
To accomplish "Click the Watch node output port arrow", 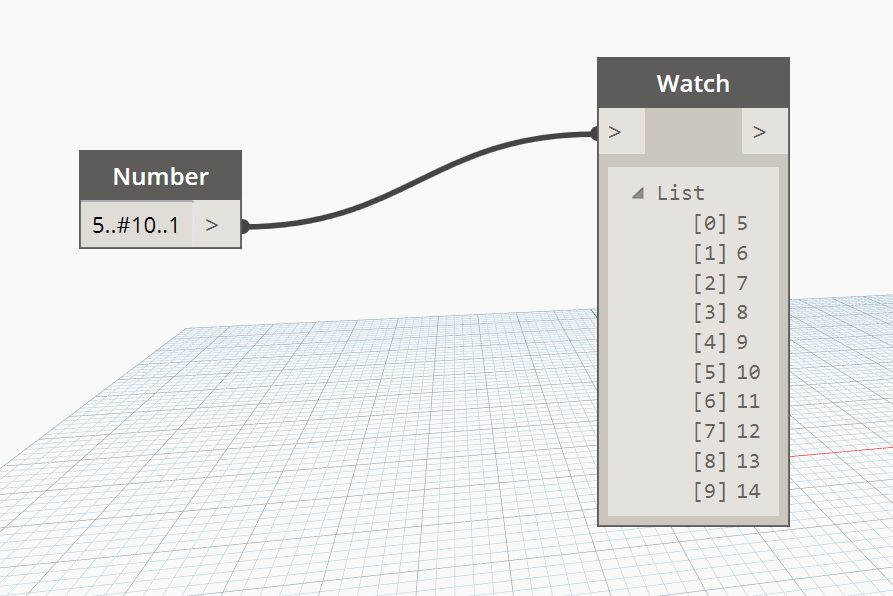I will [759, 132].
